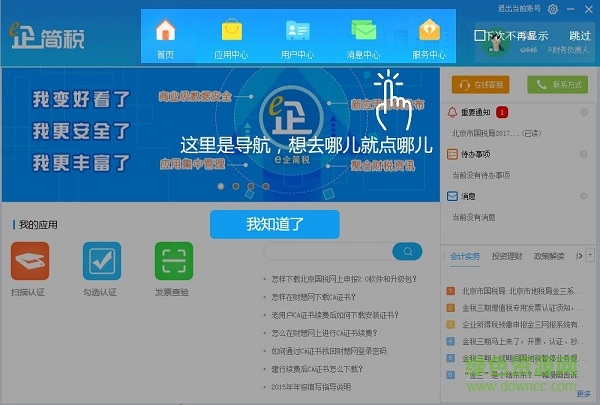The width and height of the screenshot is (600, 405).
Task: Open 用户中心 user card icon
Action: coord(297,30)
